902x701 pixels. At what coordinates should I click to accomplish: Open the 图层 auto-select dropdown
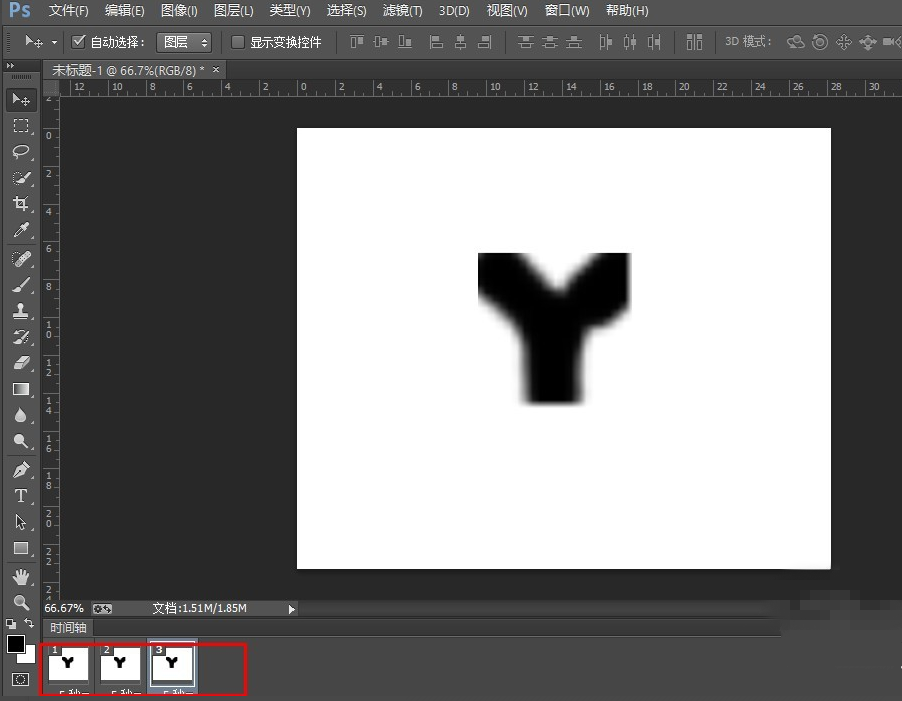(184, 42)
